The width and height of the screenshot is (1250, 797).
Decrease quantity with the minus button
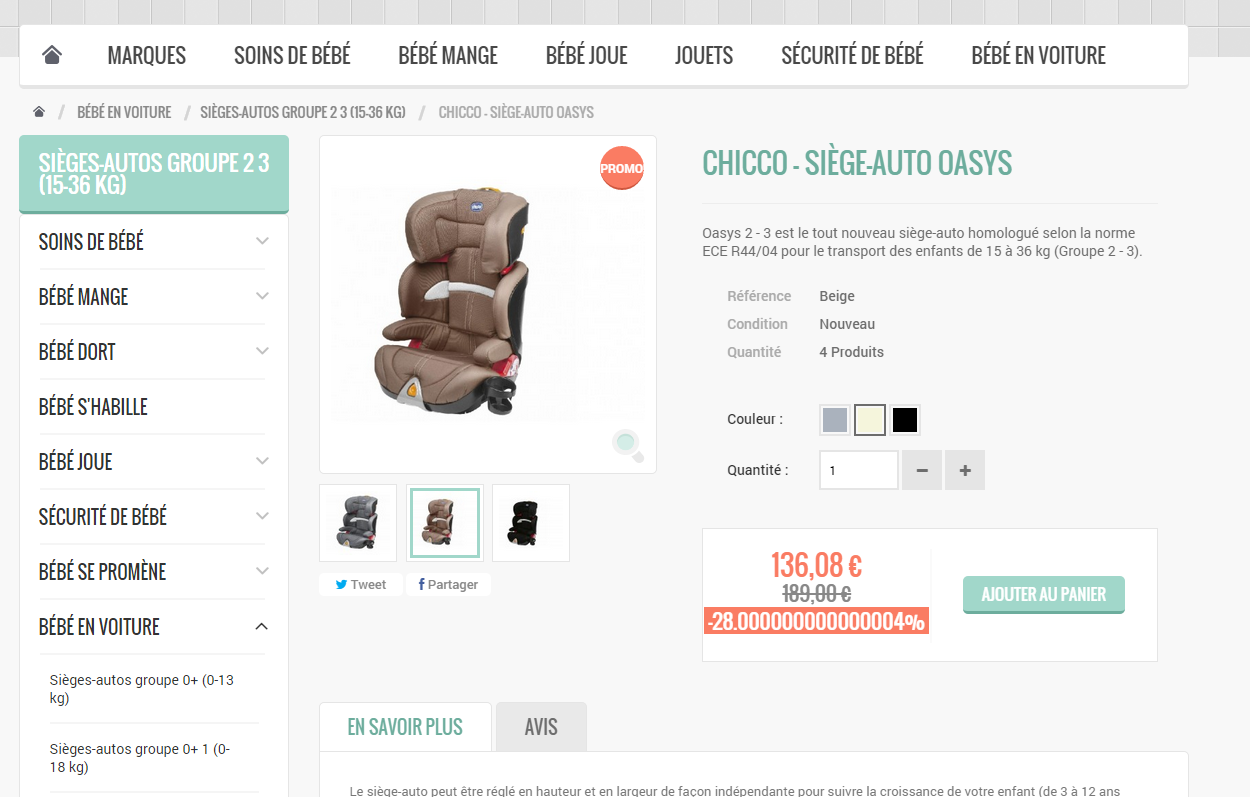(x=922, y=470)
